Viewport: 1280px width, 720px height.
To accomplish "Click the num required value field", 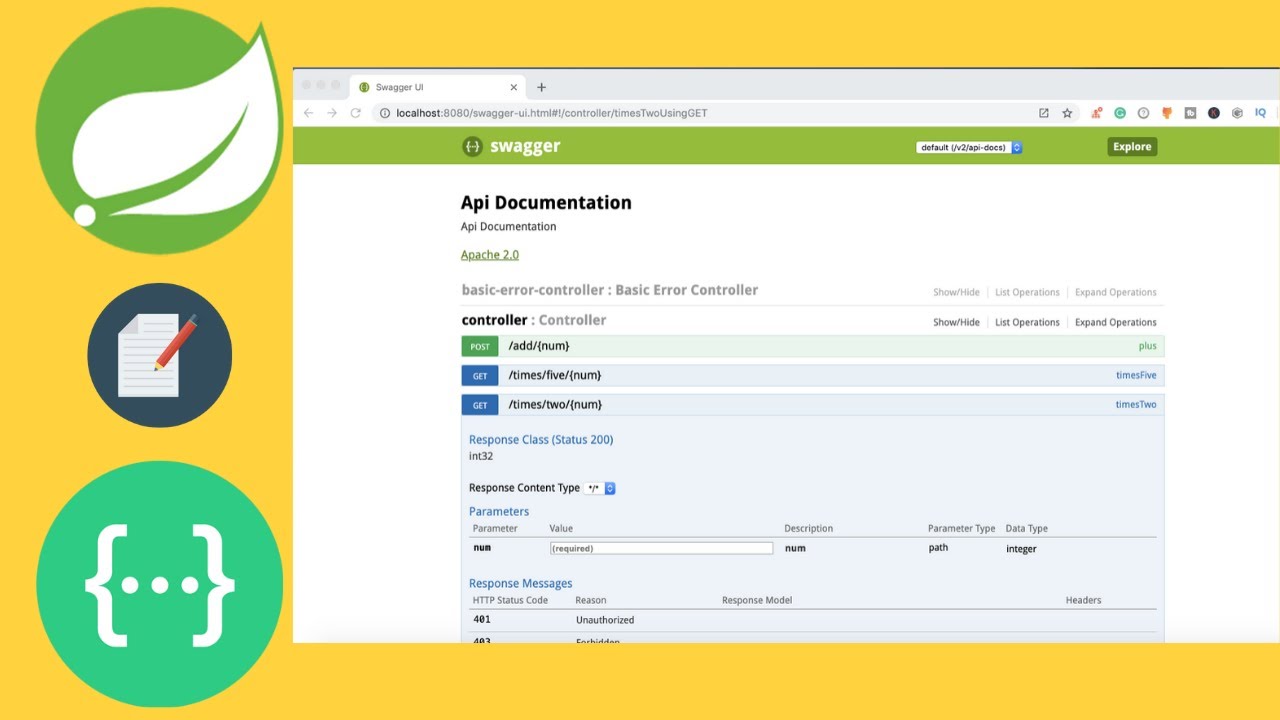I will point(661,548).
